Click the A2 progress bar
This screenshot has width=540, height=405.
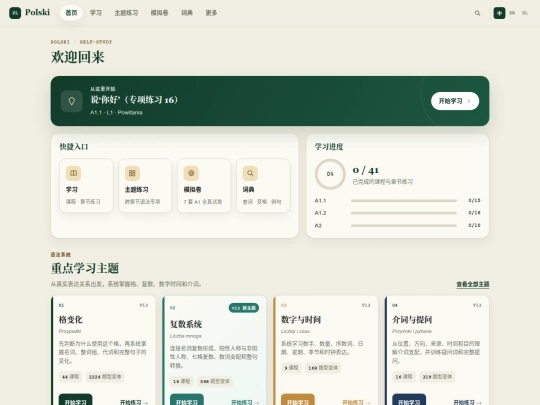pyautogui.click(x=404, y=226)
